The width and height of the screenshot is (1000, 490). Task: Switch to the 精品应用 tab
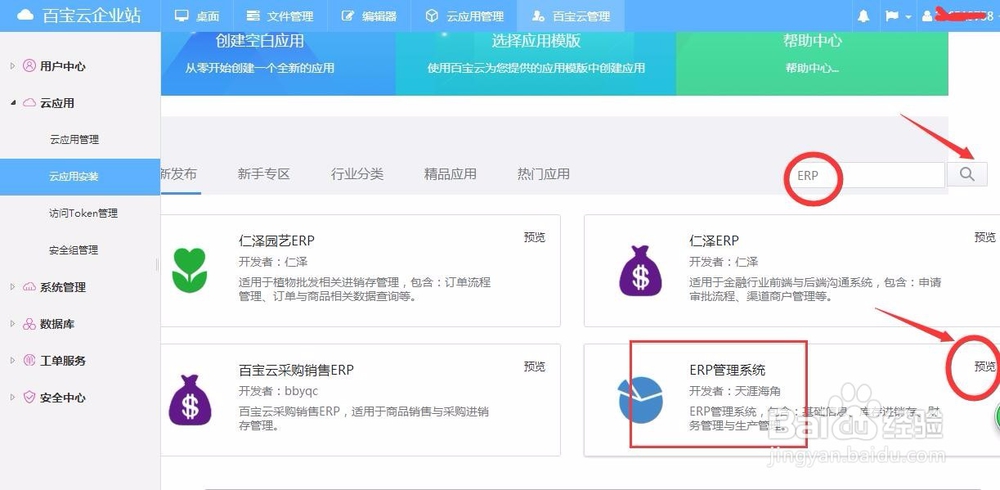(450, 174)
